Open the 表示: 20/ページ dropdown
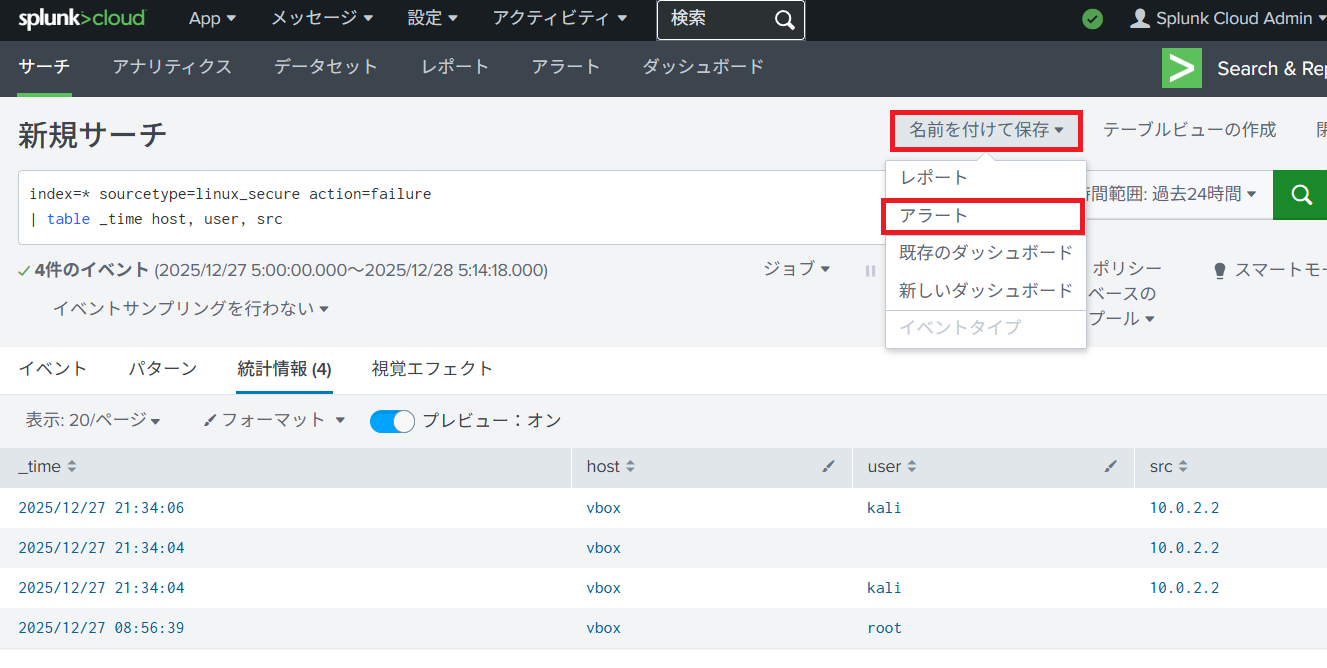The width and height of the screenshot is (1327, 668). point(93,421)
